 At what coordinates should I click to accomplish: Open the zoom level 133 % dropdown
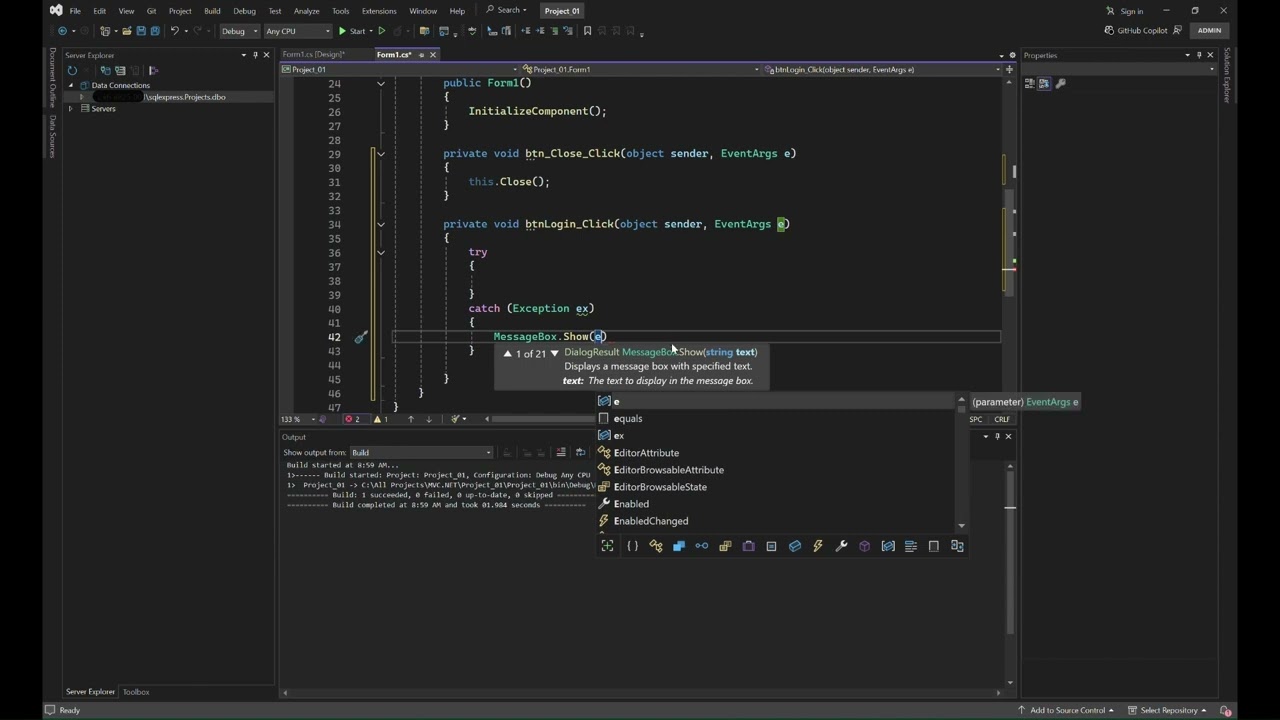297,419
